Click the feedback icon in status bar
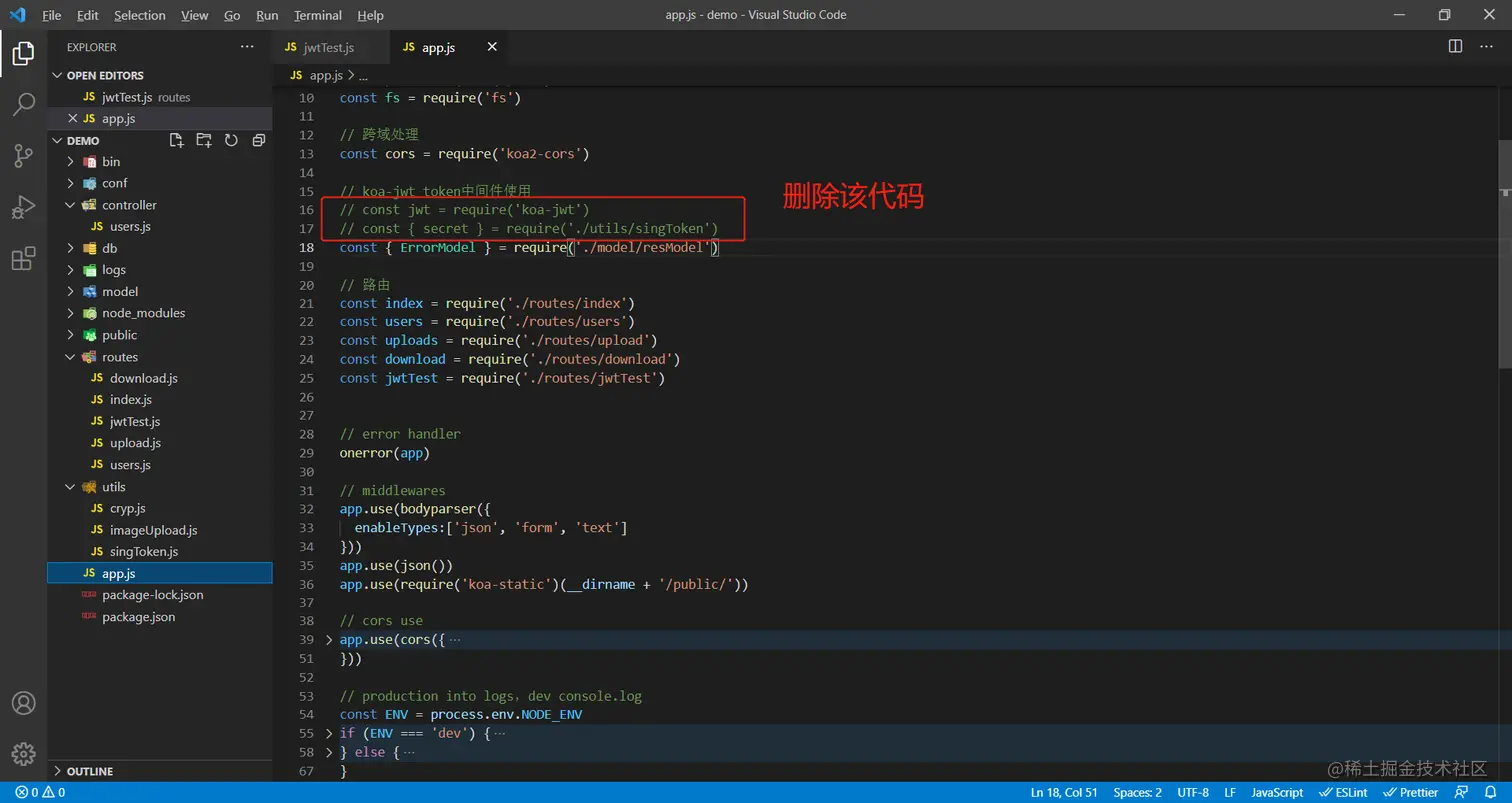 1463,793
